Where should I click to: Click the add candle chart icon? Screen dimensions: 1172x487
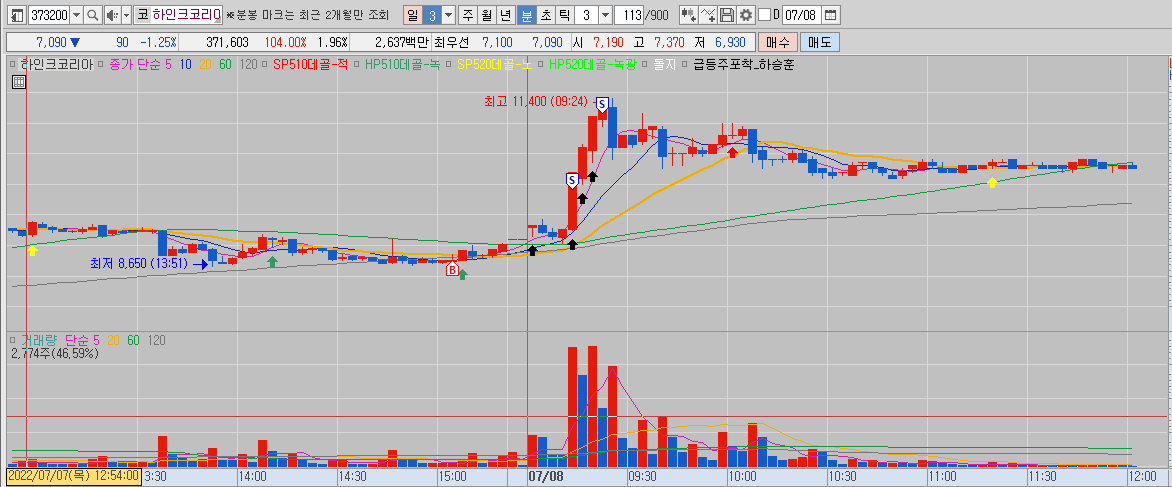click(689, 14)
